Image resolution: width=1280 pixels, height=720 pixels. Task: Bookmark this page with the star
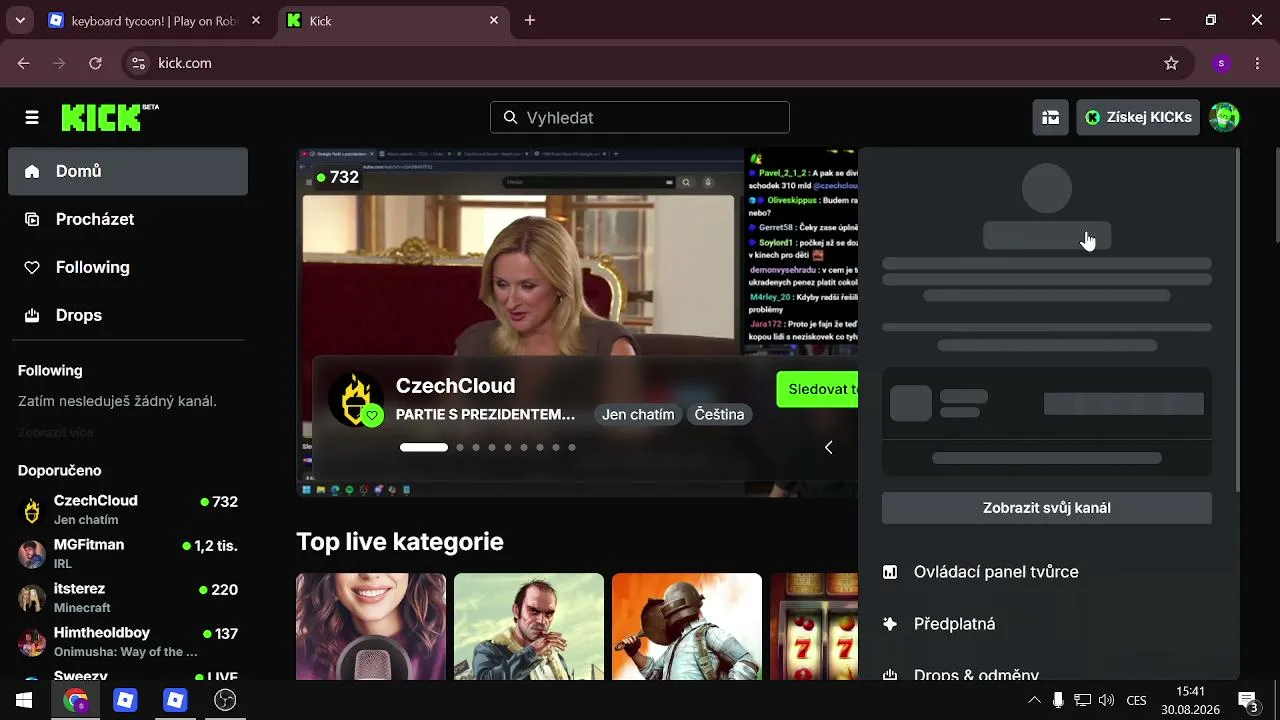click(x=1172, y=63)
